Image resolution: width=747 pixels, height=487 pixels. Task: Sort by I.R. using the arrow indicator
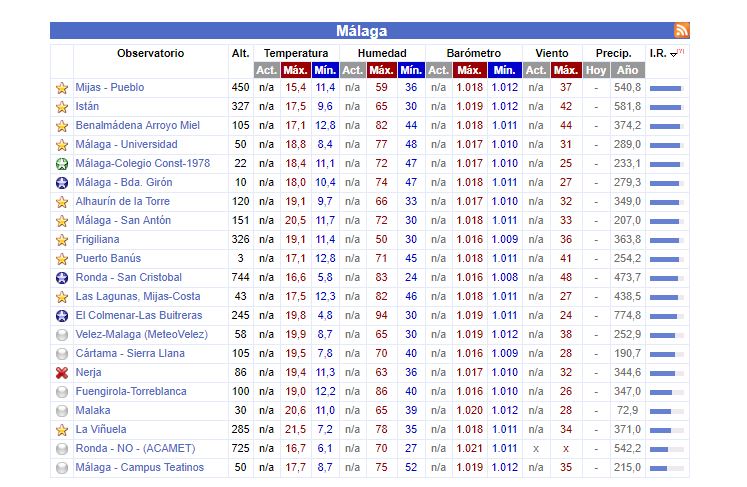coord(673,54)
